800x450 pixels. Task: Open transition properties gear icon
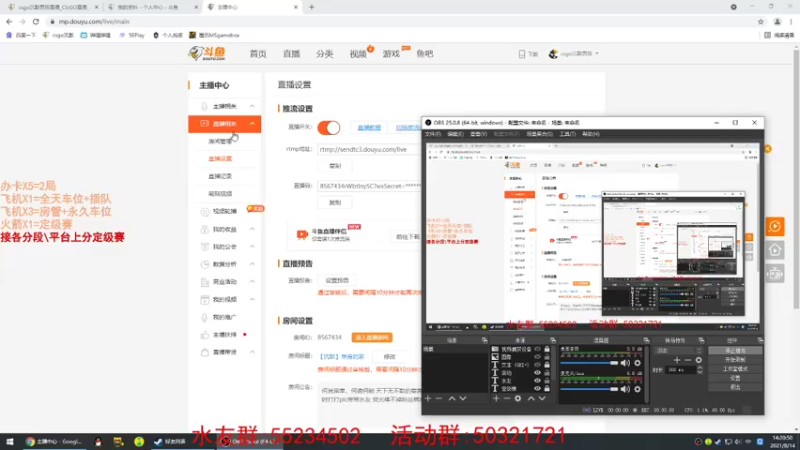698,360
